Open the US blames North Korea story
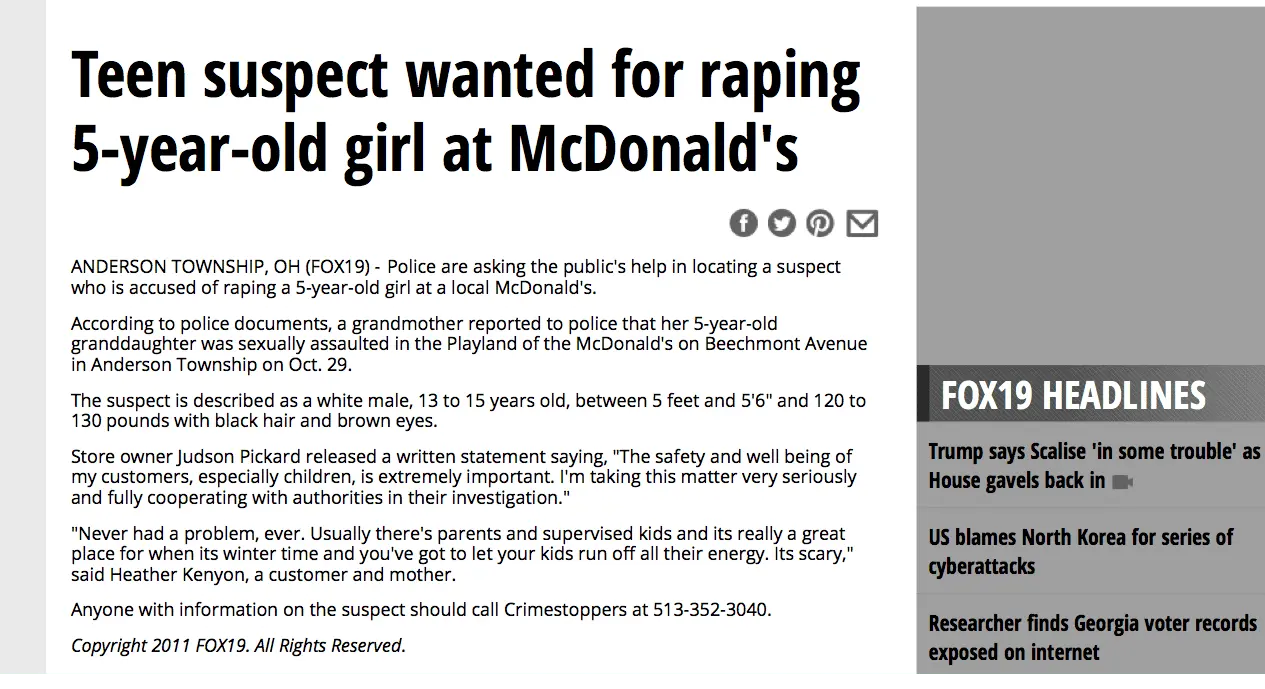 [1081, 552]
